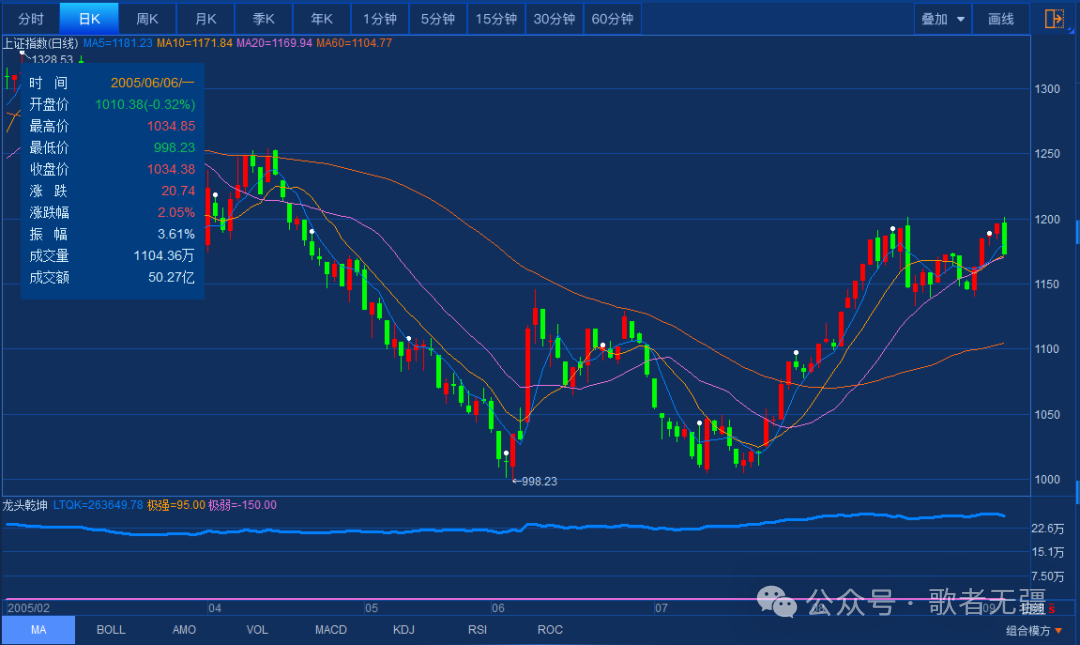Click the 龙头乾坤 indicator title

26,505
